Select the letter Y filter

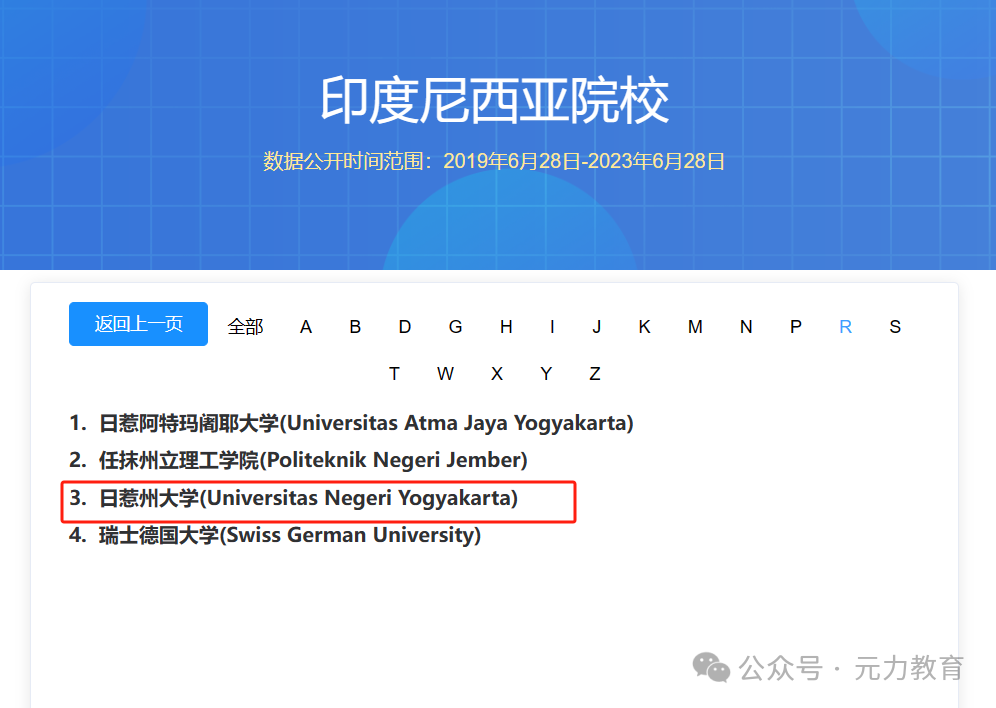(546, 373)
